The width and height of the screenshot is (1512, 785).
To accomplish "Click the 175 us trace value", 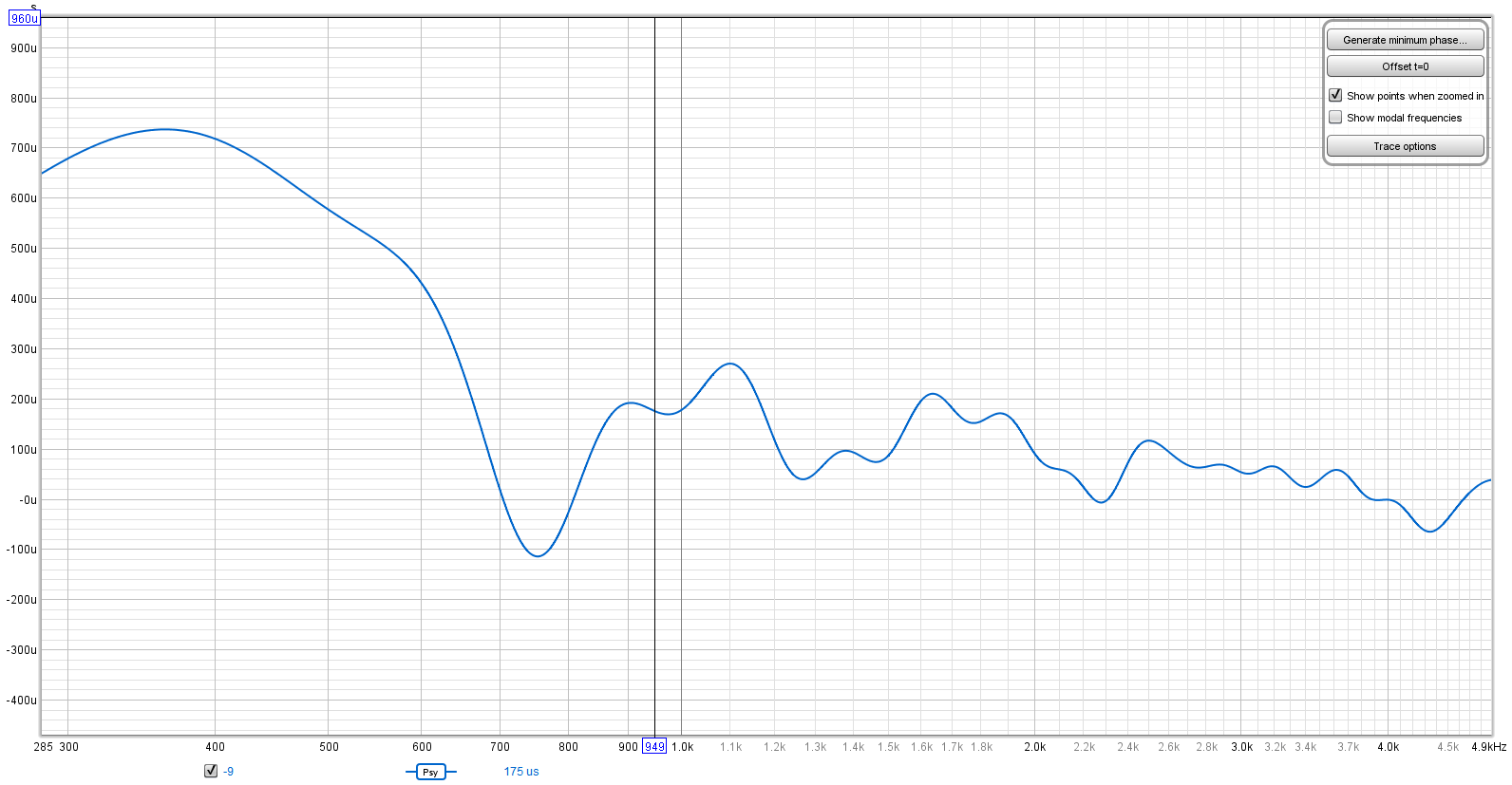I will 521,772.
